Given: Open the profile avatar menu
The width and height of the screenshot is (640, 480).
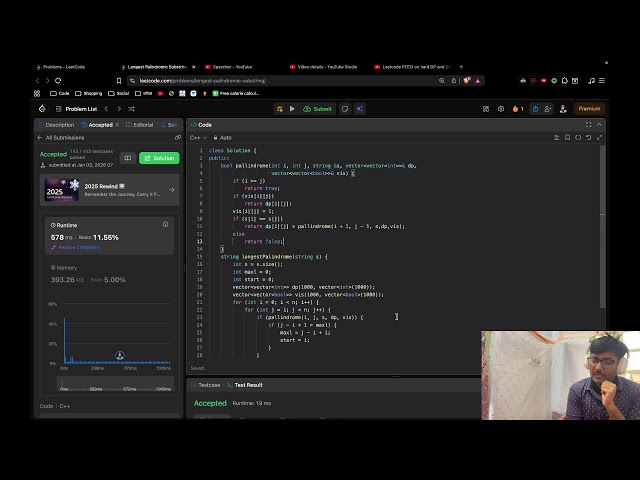Looking at the screenshot, I should [563, 109].
